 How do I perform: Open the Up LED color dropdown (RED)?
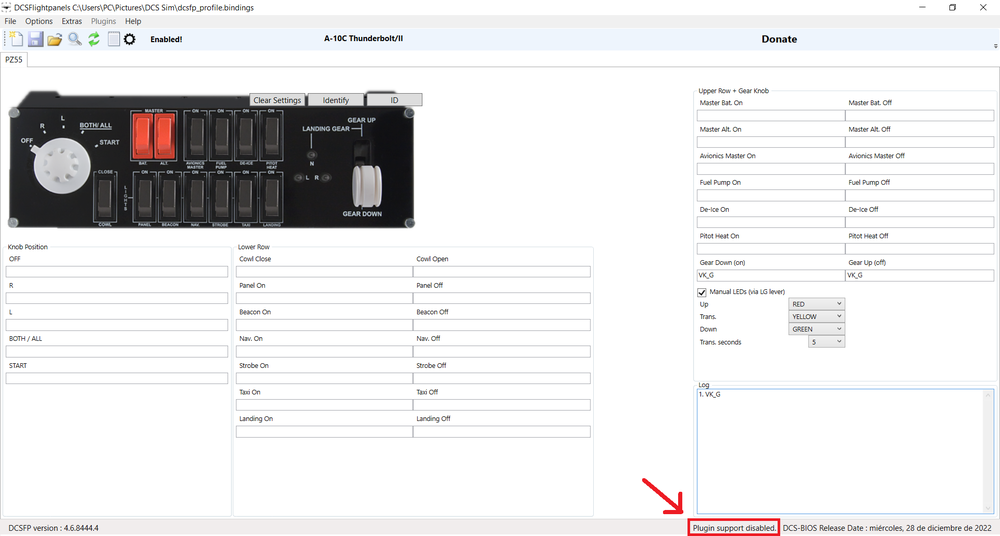(x=816, y=304)
